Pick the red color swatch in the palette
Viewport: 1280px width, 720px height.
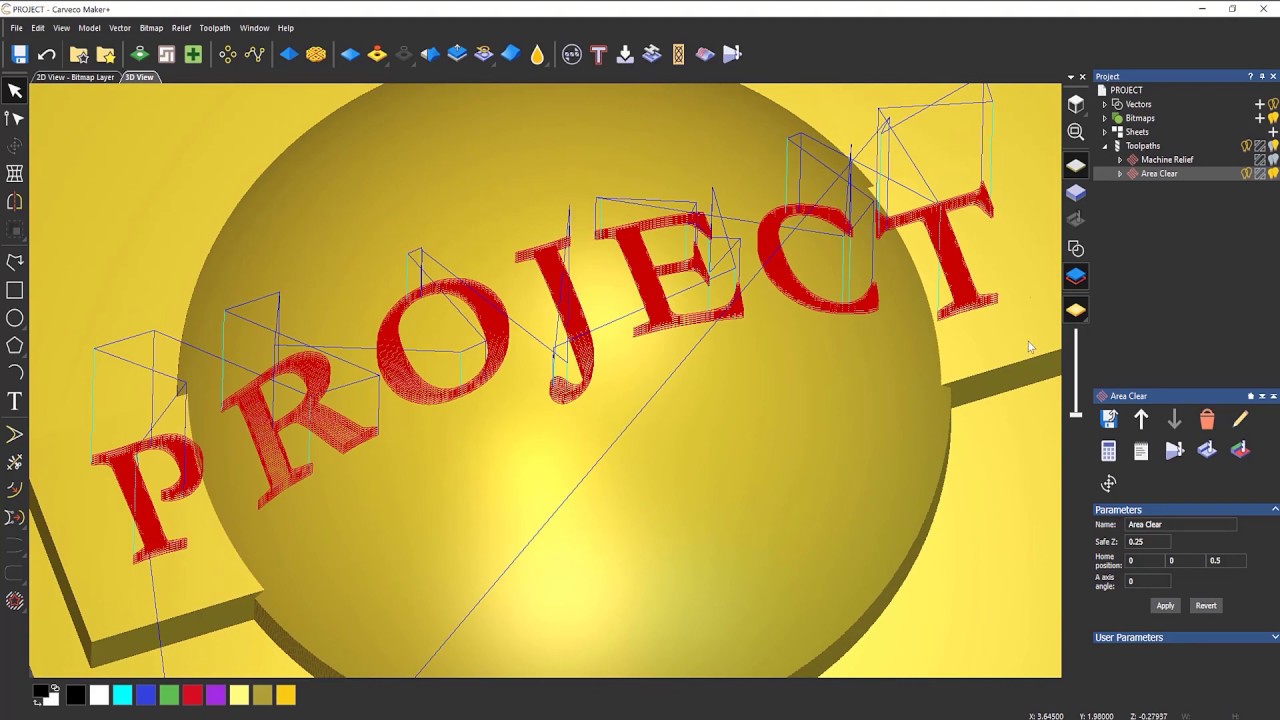coord(192,695)
